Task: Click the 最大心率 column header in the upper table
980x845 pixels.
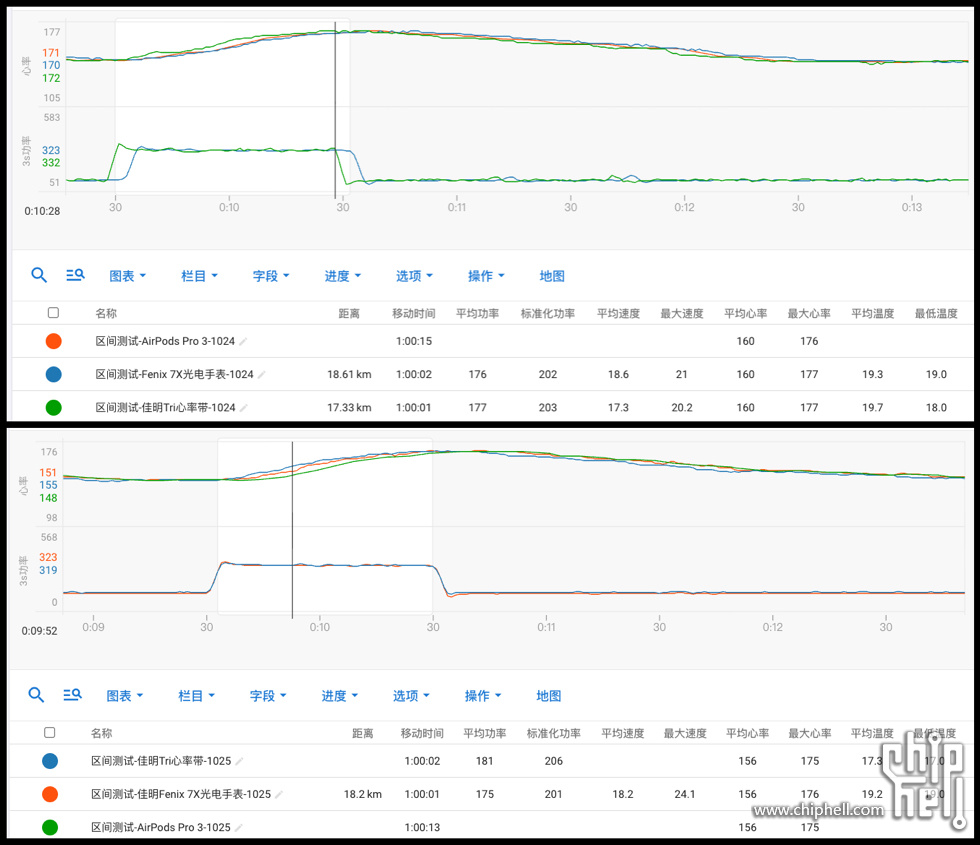Action: (x=809, y=313)
